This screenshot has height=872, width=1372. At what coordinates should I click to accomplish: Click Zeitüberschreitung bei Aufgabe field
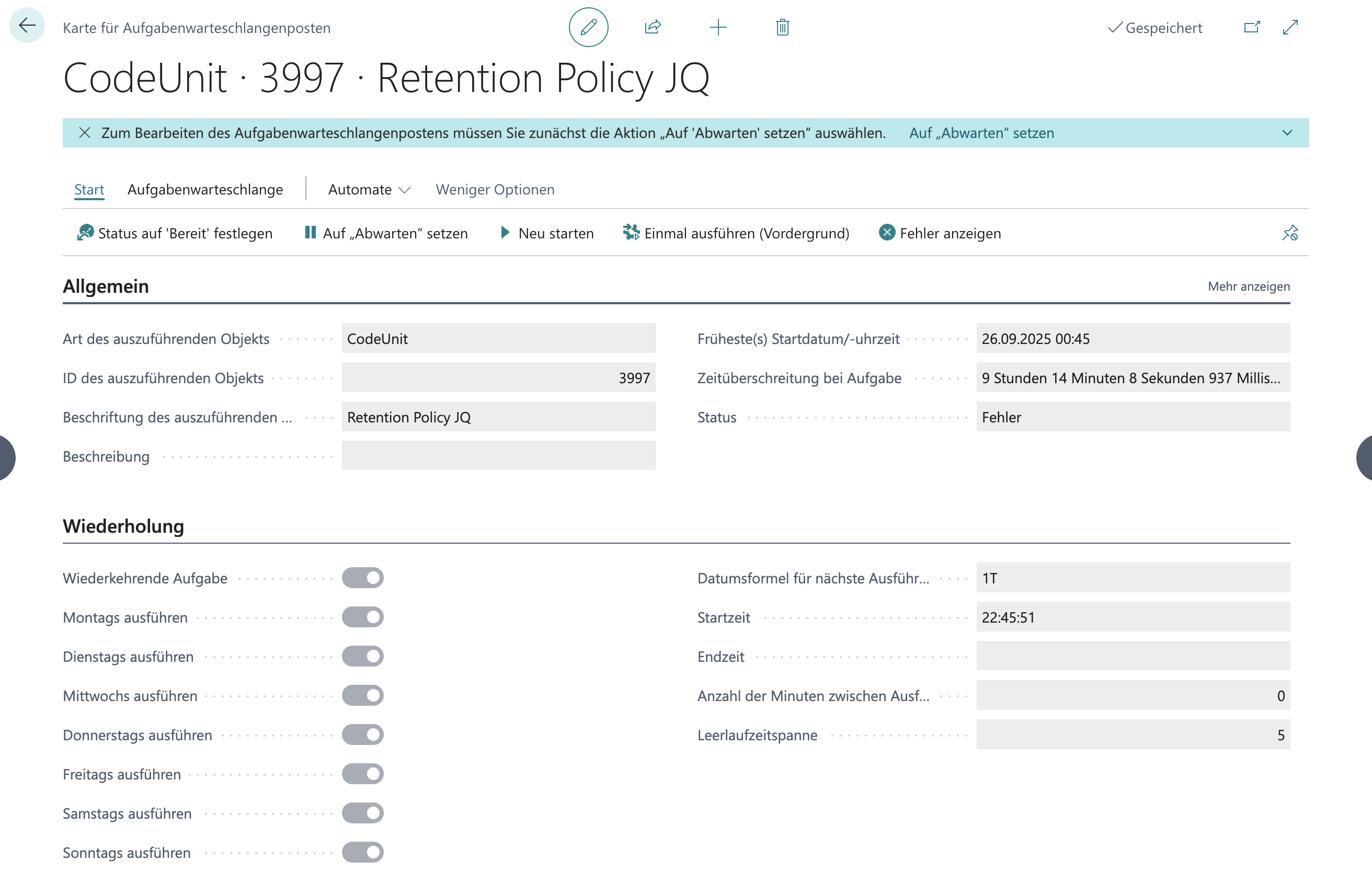point(1133,377)
